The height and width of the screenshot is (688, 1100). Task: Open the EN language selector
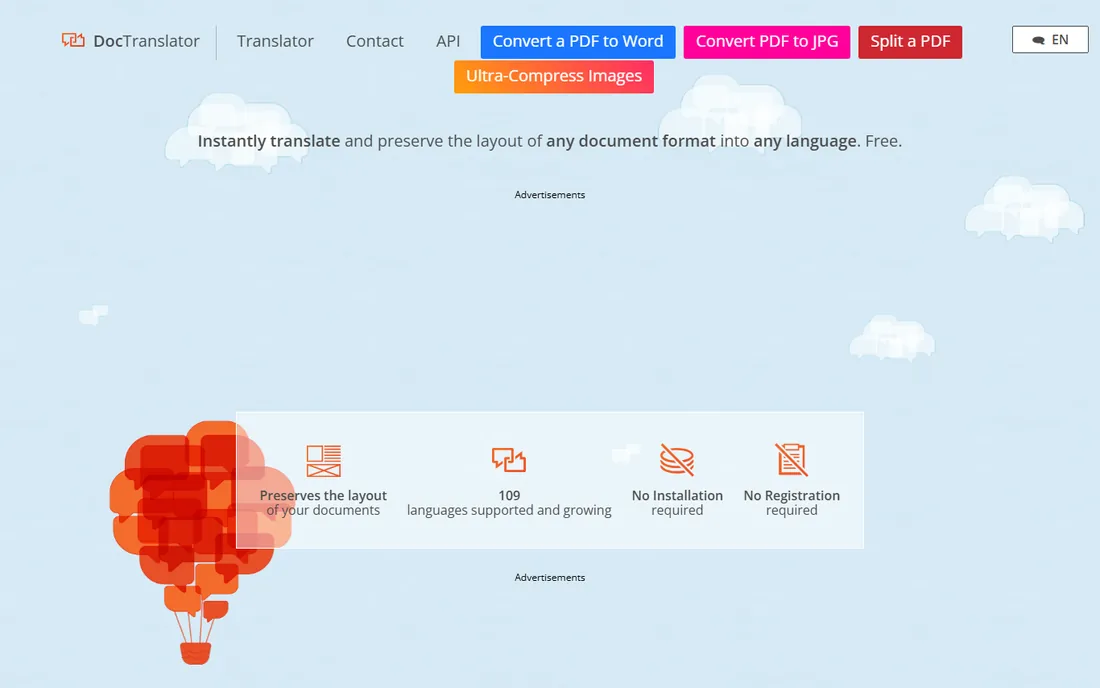pyautogui.click(x=1050, y=40)
